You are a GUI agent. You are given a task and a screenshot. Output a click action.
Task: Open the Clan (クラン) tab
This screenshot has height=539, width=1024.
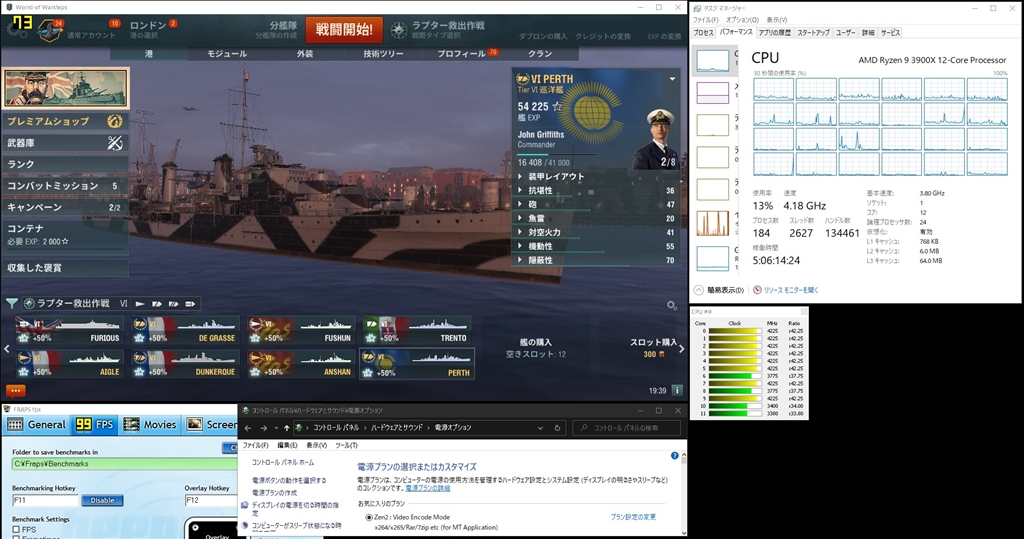540,54
